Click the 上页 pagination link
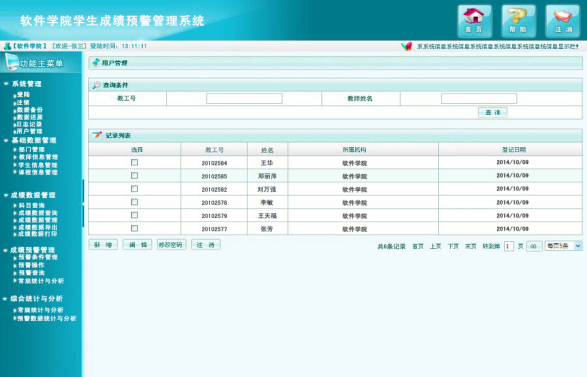Viewport: 587px width, 377px height. point(435,246)
